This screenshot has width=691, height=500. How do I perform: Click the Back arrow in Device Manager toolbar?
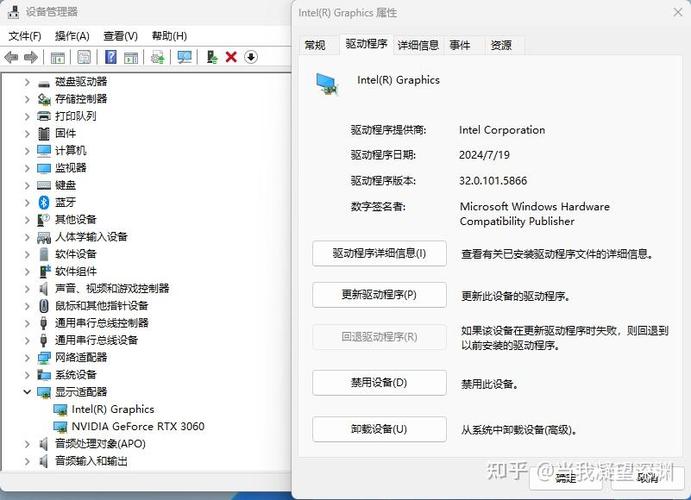click(x=11, y=57)
